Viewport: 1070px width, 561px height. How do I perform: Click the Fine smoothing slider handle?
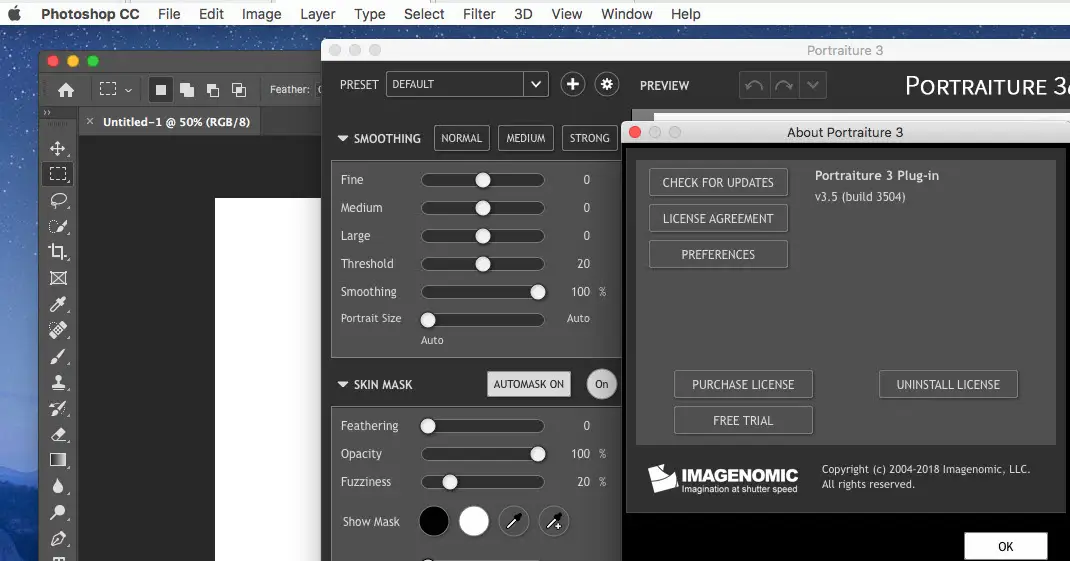[482, 179]
